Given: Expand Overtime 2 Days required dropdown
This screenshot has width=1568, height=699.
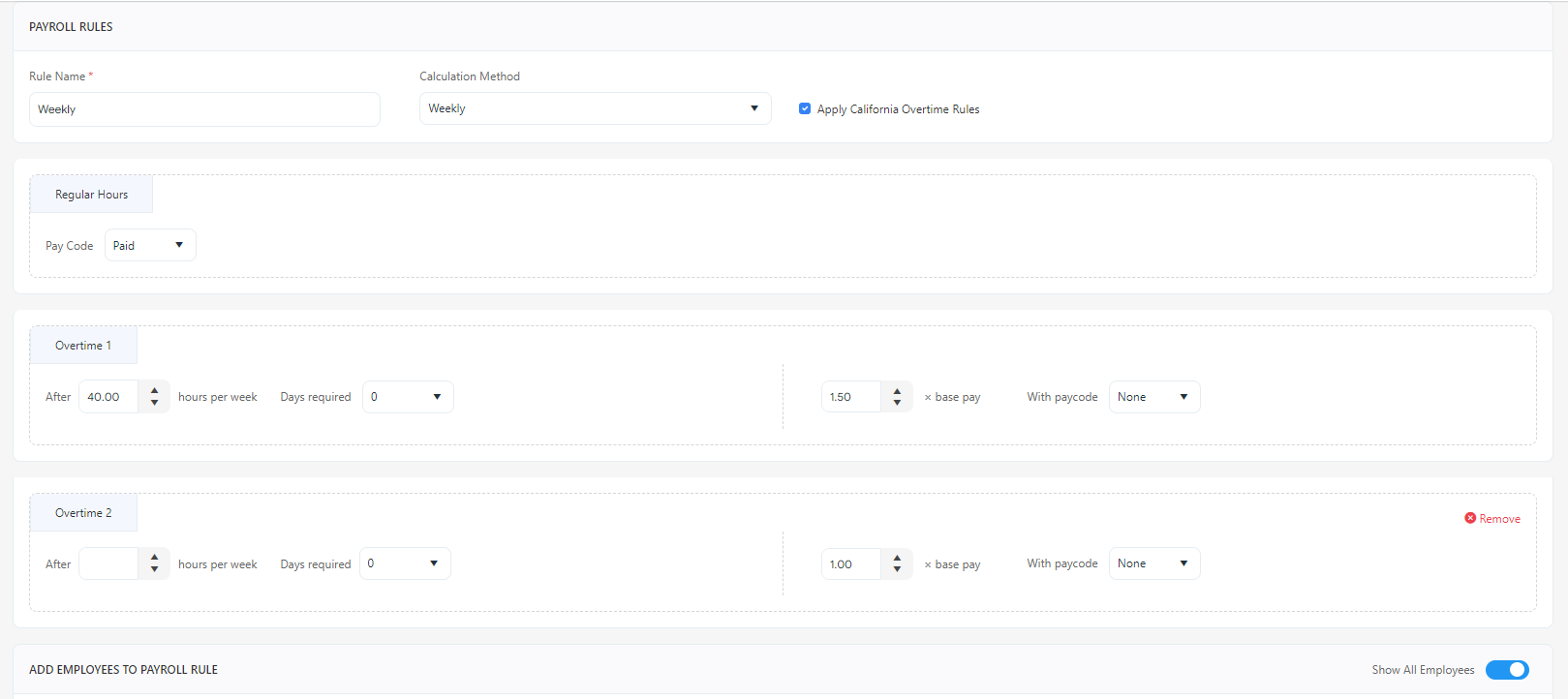Looking at the screenshot, I should point(405,563).
